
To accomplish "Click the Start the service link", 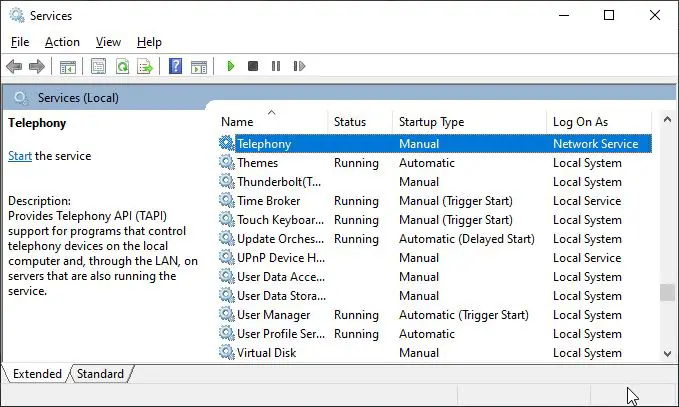I will 20,156.
